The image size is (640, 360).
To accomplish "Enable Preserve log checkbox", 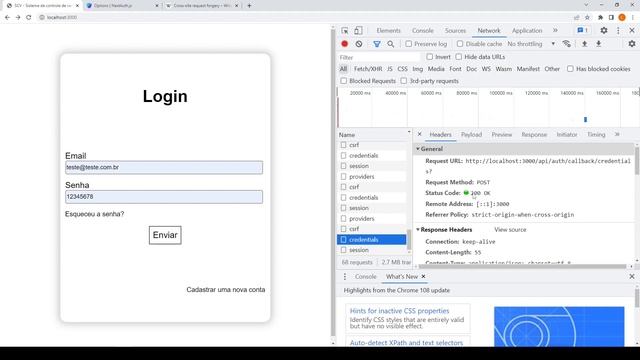I will click(x=409, y=44).
